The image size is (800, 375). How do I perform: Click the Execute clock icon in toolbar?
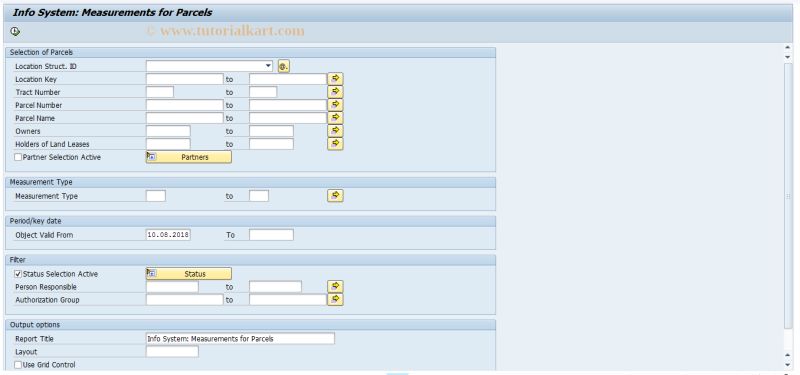(15, 32)
